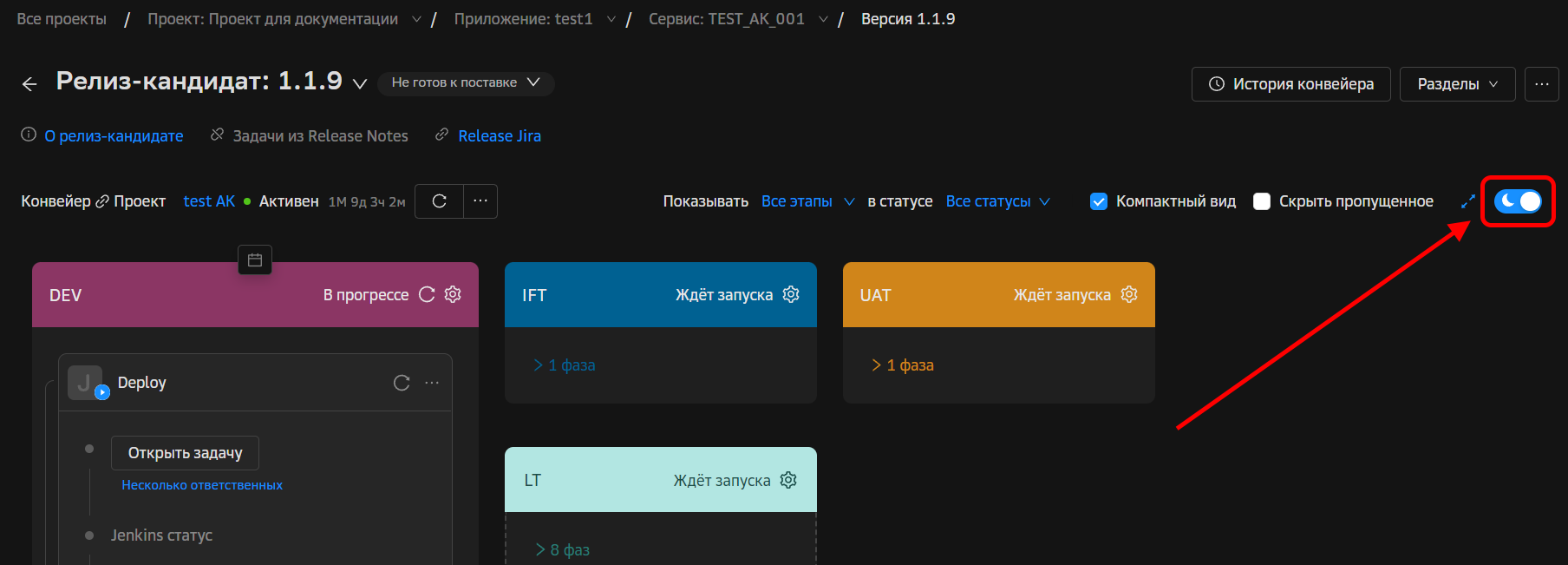Refresh the conveyor with reload button
1568x565 pixels.
(440, 201)
